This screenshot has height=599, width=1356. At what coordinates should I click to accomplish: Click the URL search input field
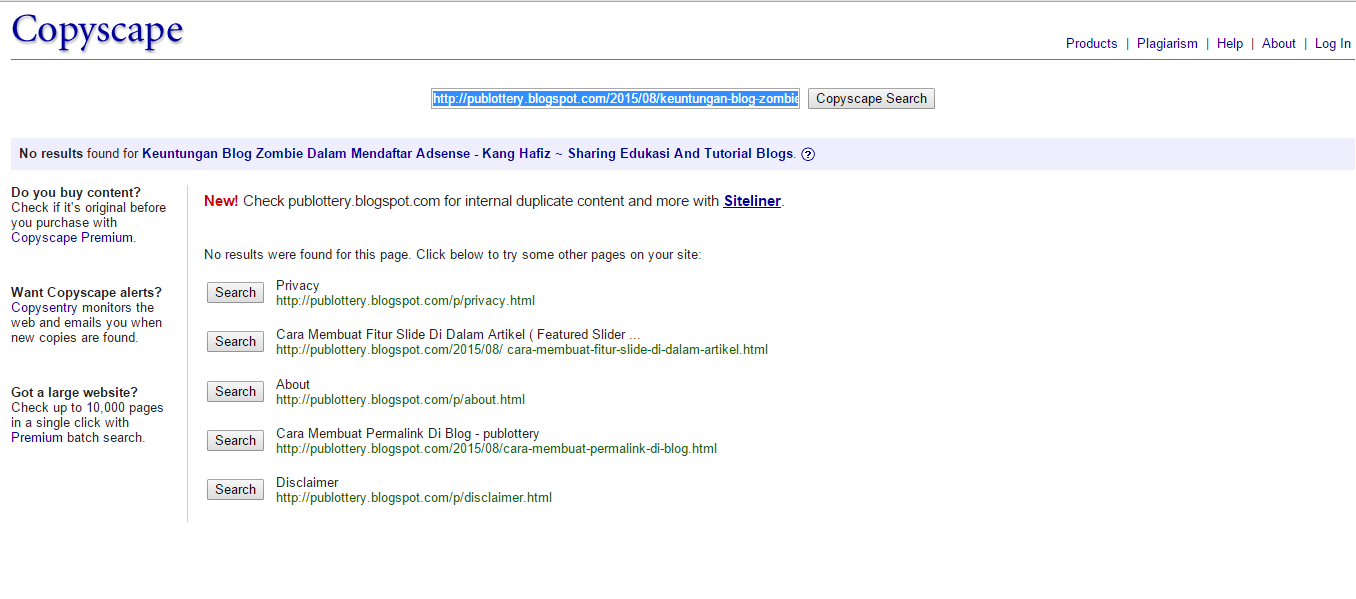pyautogui.click(x=615, y=98)
